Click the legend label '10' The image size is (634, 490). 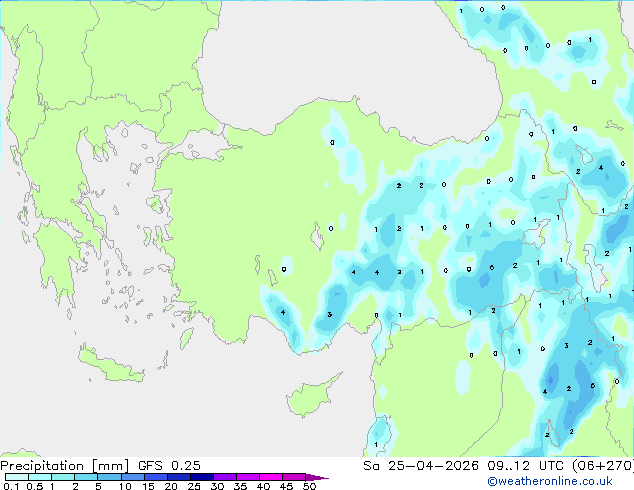click(125, 486)
